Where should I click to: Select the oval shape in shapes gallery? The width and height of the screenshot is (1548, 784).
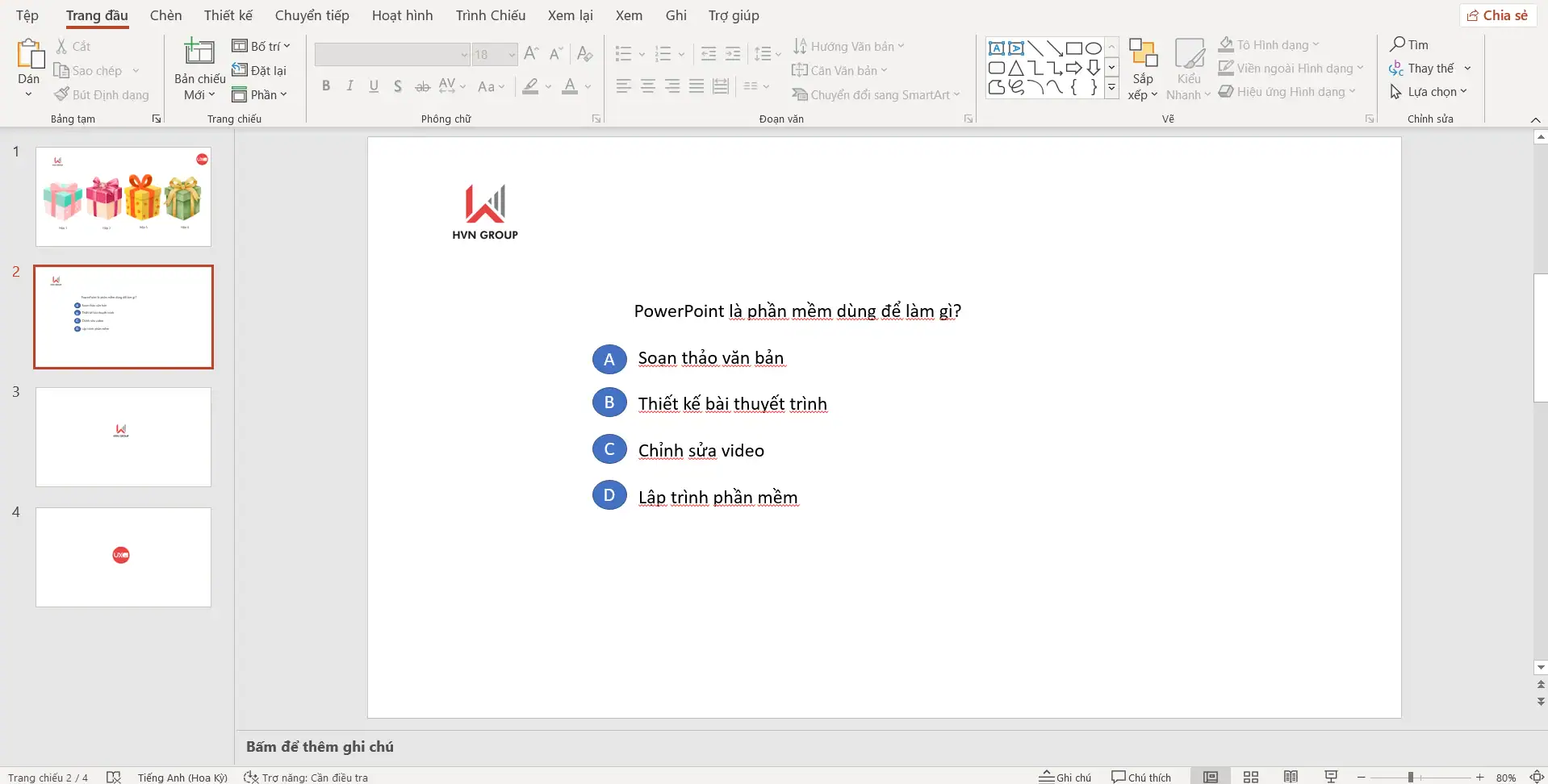click(x=1092, y=48)
